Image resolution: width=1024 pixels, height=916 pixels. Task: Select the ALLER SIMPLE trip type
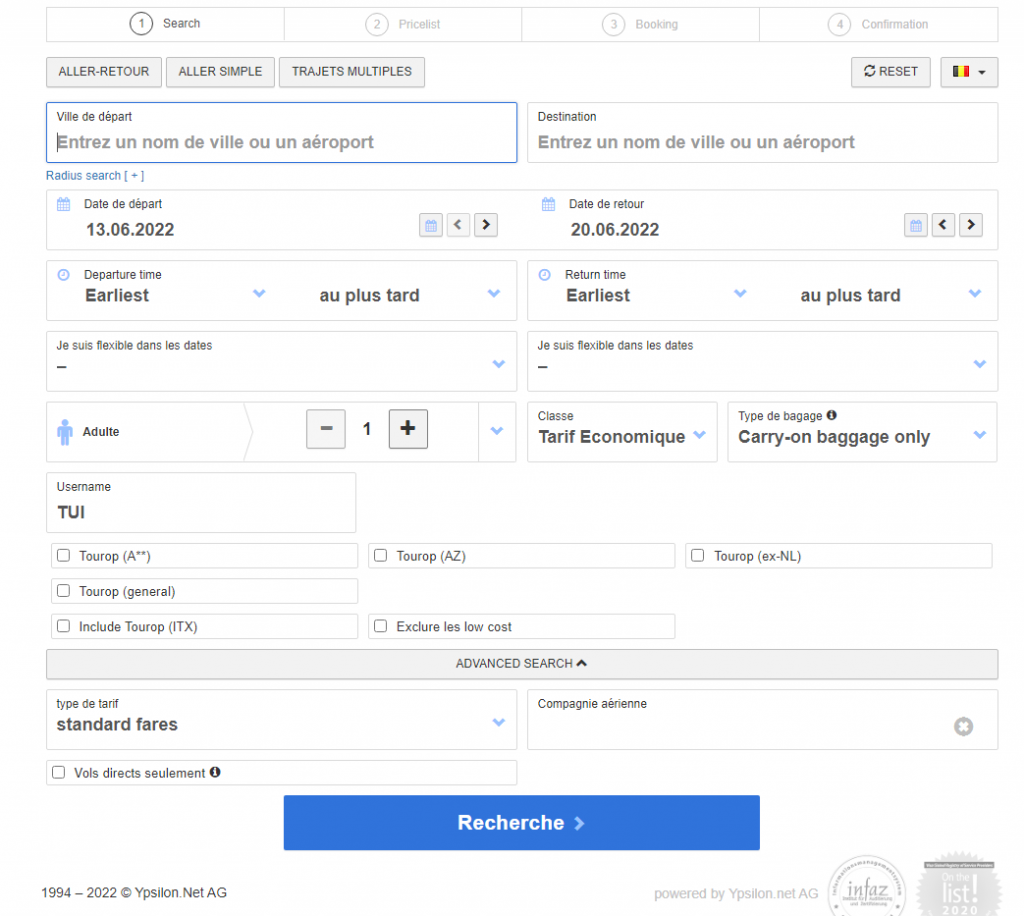(x=220, y=72)
